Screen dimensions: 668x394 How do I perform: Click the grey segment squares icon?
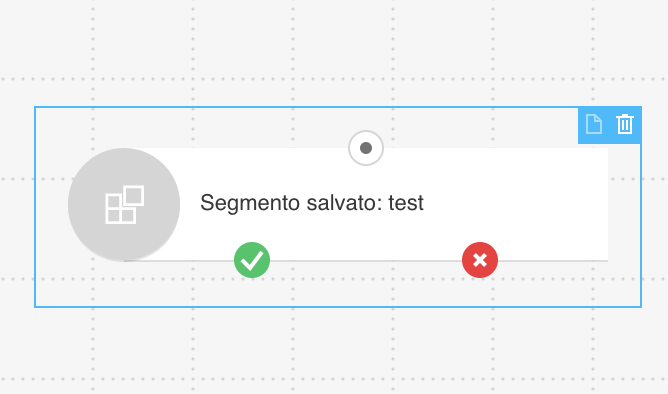[124, 204]
